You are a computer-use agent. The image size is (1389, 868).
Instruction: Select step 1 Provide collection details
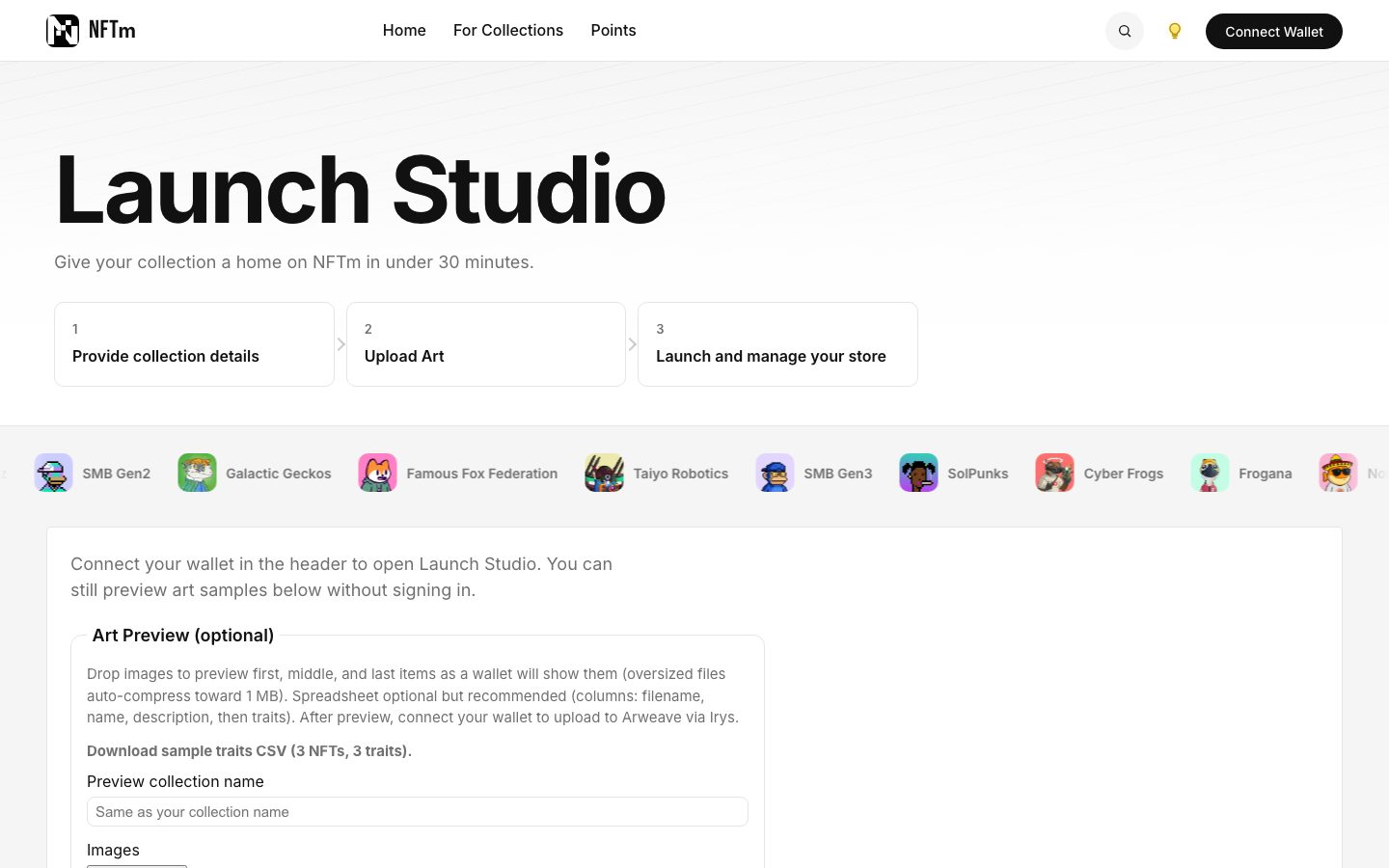click(x=194, y=344)
